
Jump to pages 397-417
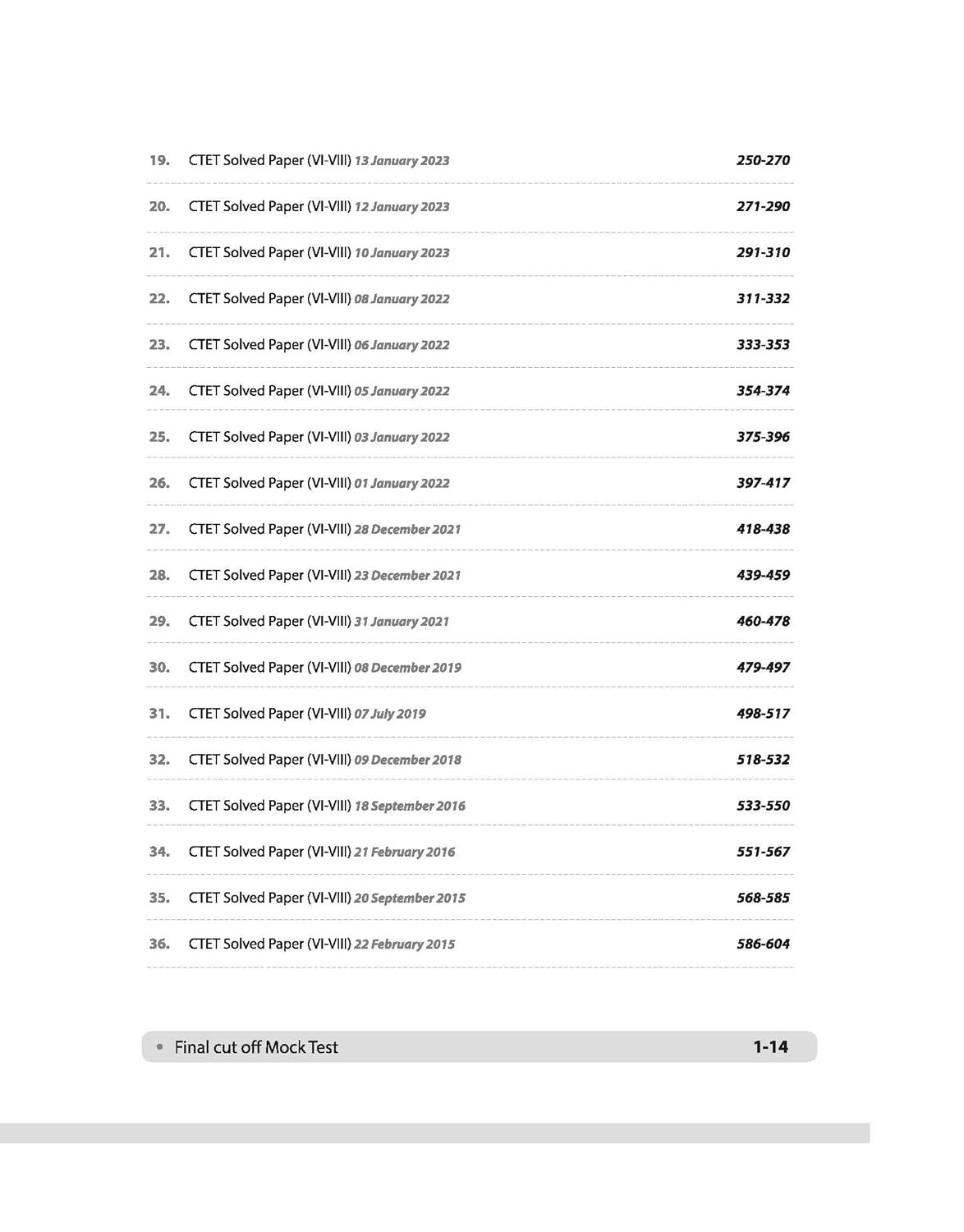point(763,482)
